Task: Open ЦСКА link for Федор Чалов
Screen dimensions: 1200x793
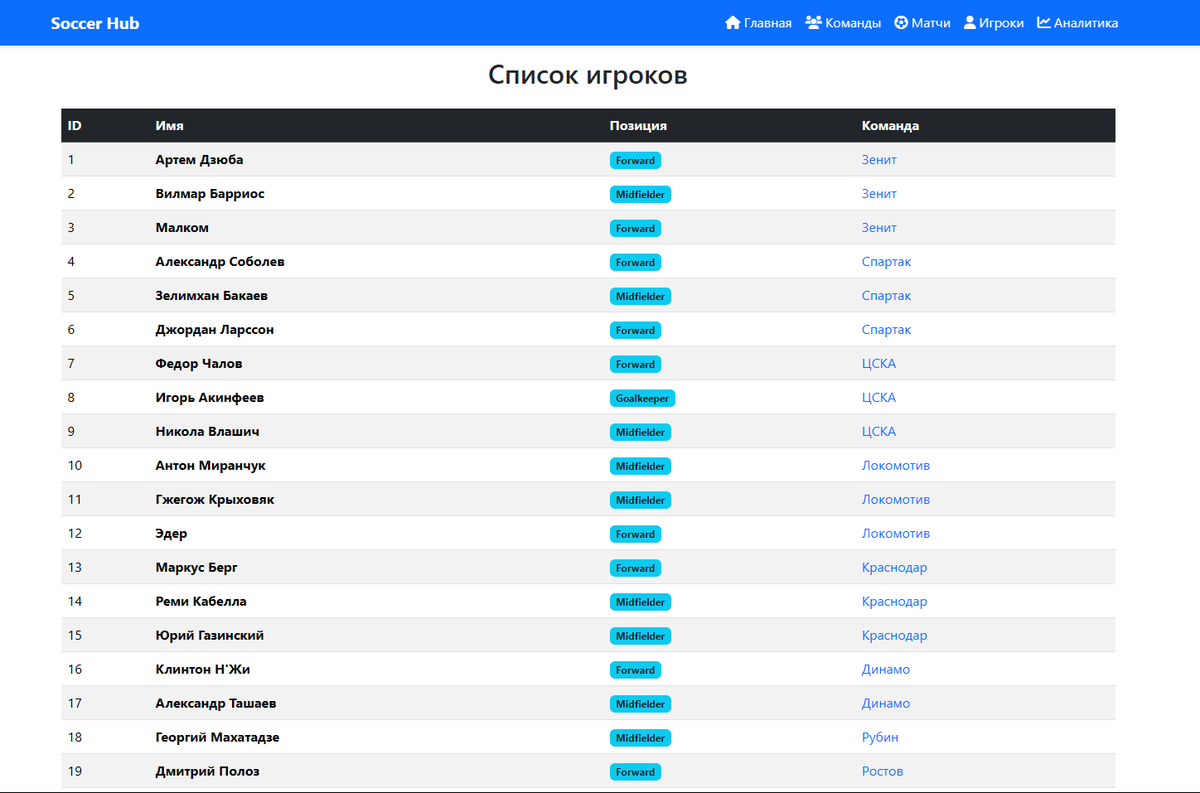Action: 879,364
